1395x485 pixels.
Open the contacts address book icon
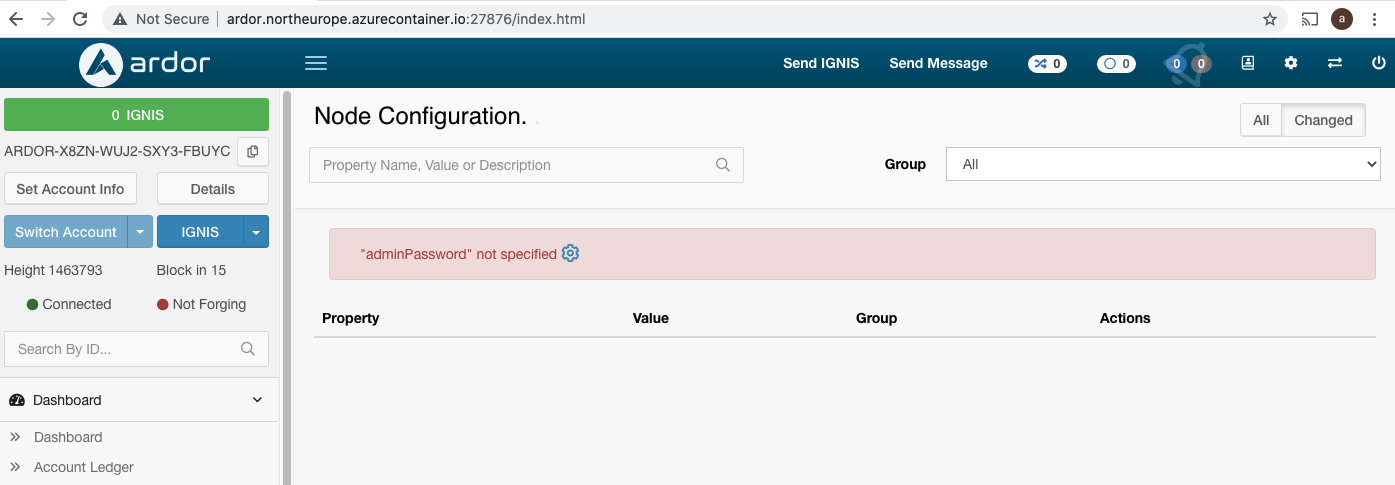[x=1248, y=63]
